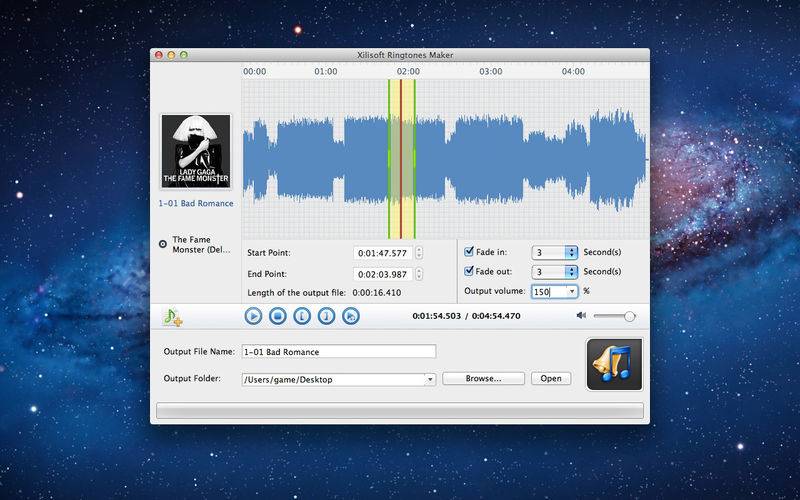Click the 04:00 mark on the timeline ruler

tap(573, 71)
